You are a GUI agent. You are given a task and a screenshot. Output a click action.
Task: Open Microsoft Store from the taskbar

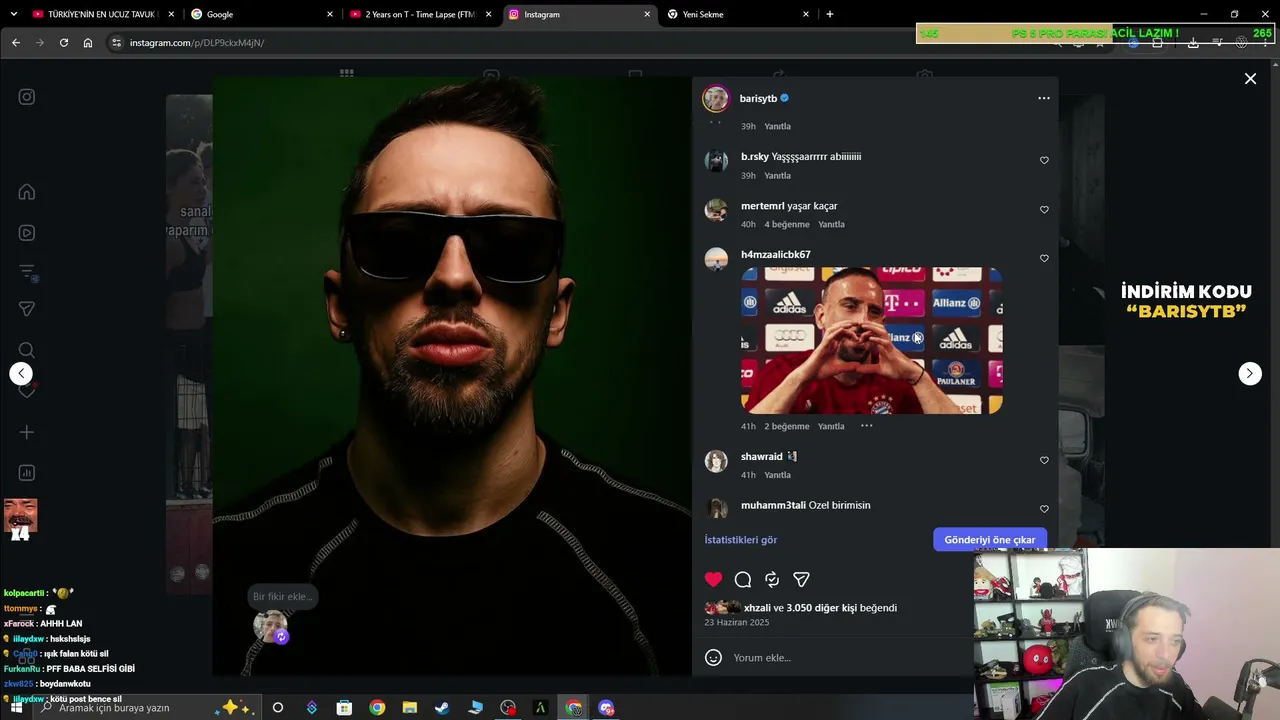pos(344,708)
